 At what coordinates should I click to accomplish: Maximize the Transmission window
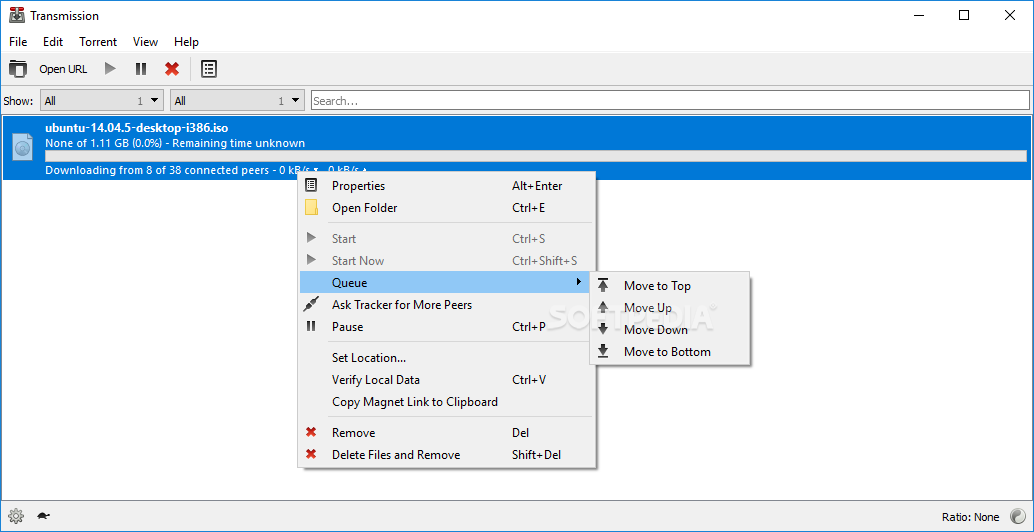964,15
